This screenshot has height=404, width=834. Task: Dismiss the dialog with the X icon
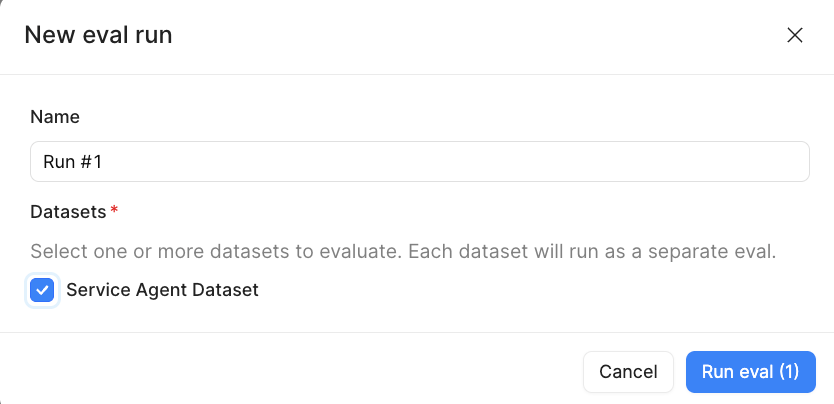coord(795,36)
